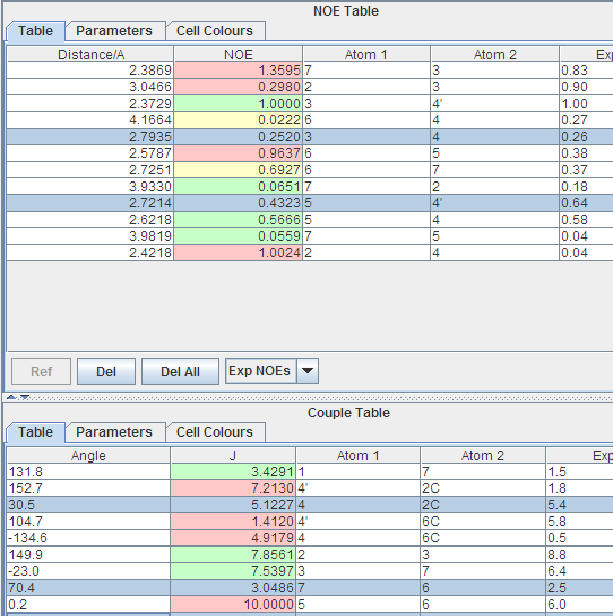Switch to Couple Table Cell Colours tab
Image resolution: width=613 pixels, height=616 pixels.
[215, 432]
